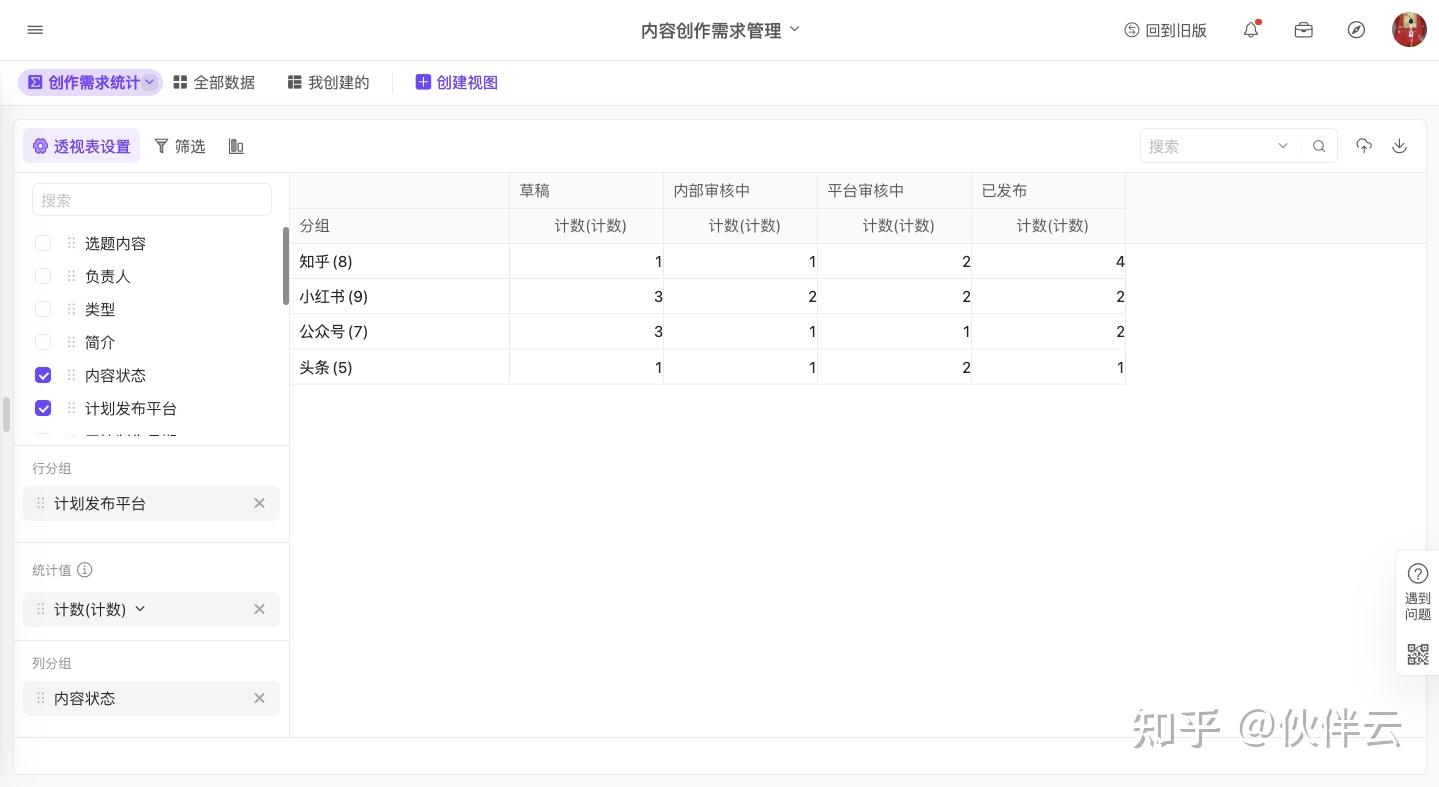Click the magnifier search icon
This screenshot has height=787, width=1439.
click(1319, 146)
